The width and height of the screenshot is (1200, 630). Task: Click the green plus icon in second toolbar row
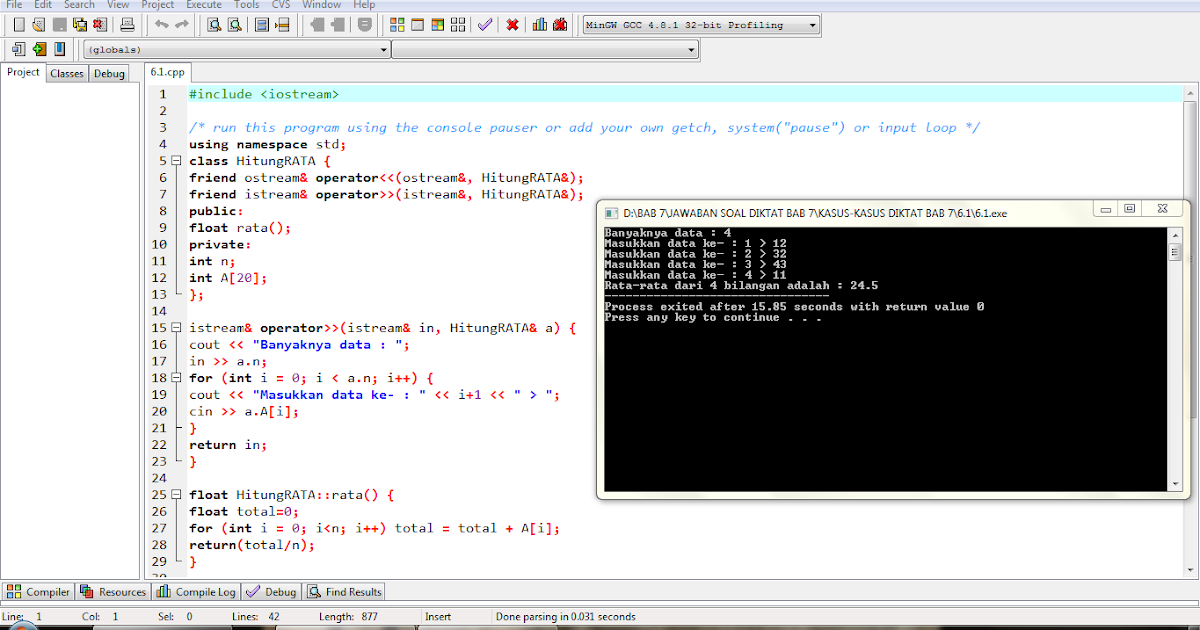pos(39,49)
